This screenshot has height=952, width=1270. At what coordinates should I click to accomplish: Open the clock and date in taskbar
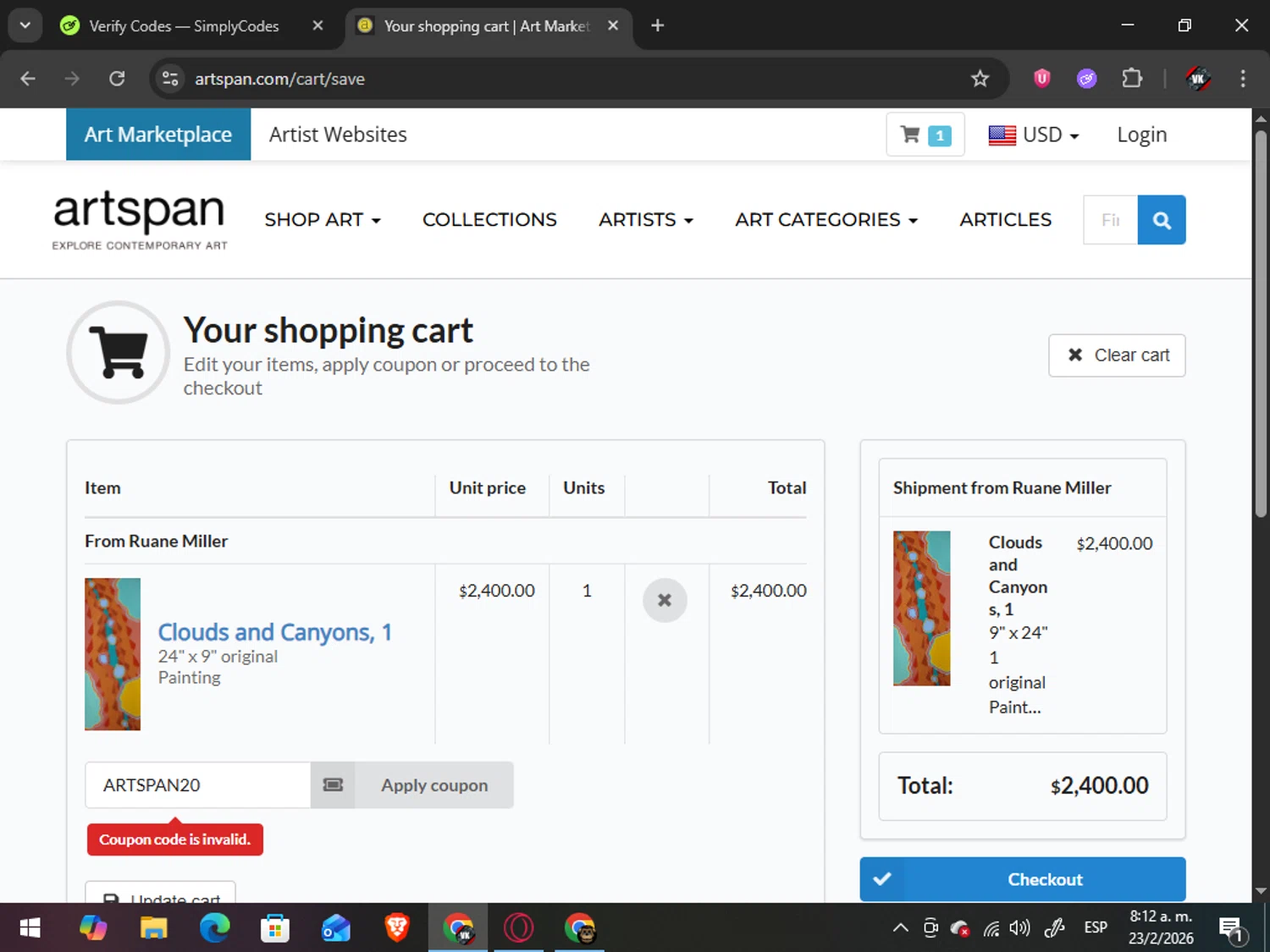pos(1161,927)
